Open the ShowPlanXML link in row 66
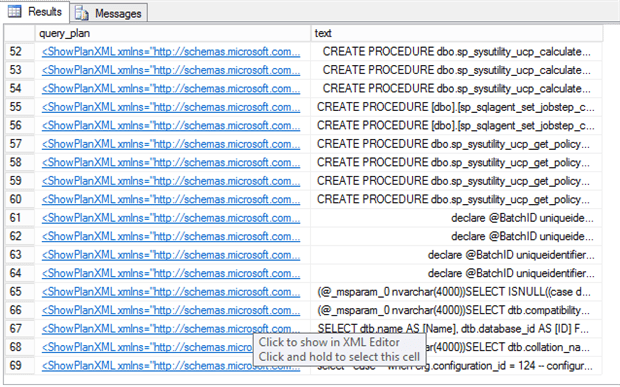 coord(171,310)
